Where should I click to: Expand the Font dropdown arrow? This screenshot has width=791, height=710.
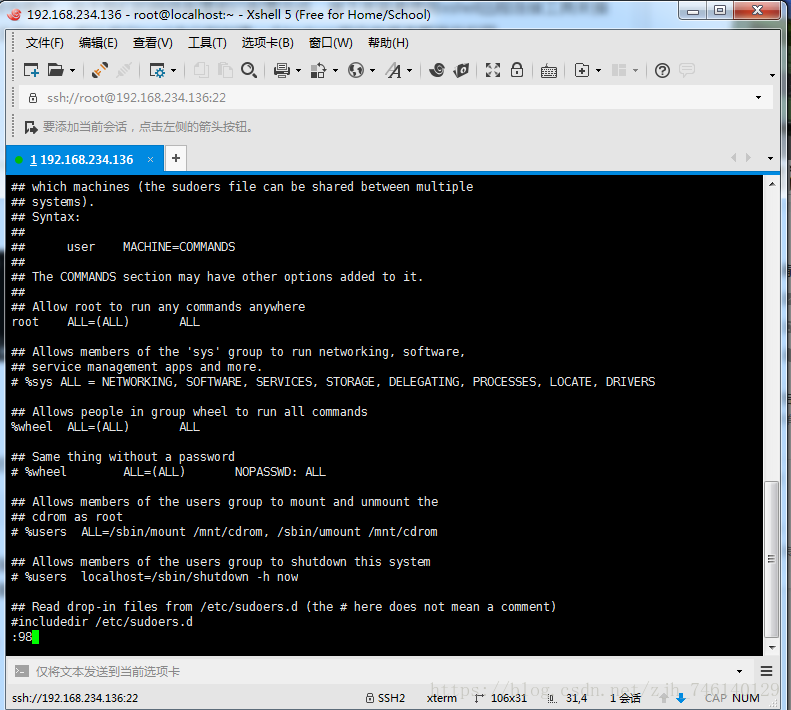coord(410,71)
